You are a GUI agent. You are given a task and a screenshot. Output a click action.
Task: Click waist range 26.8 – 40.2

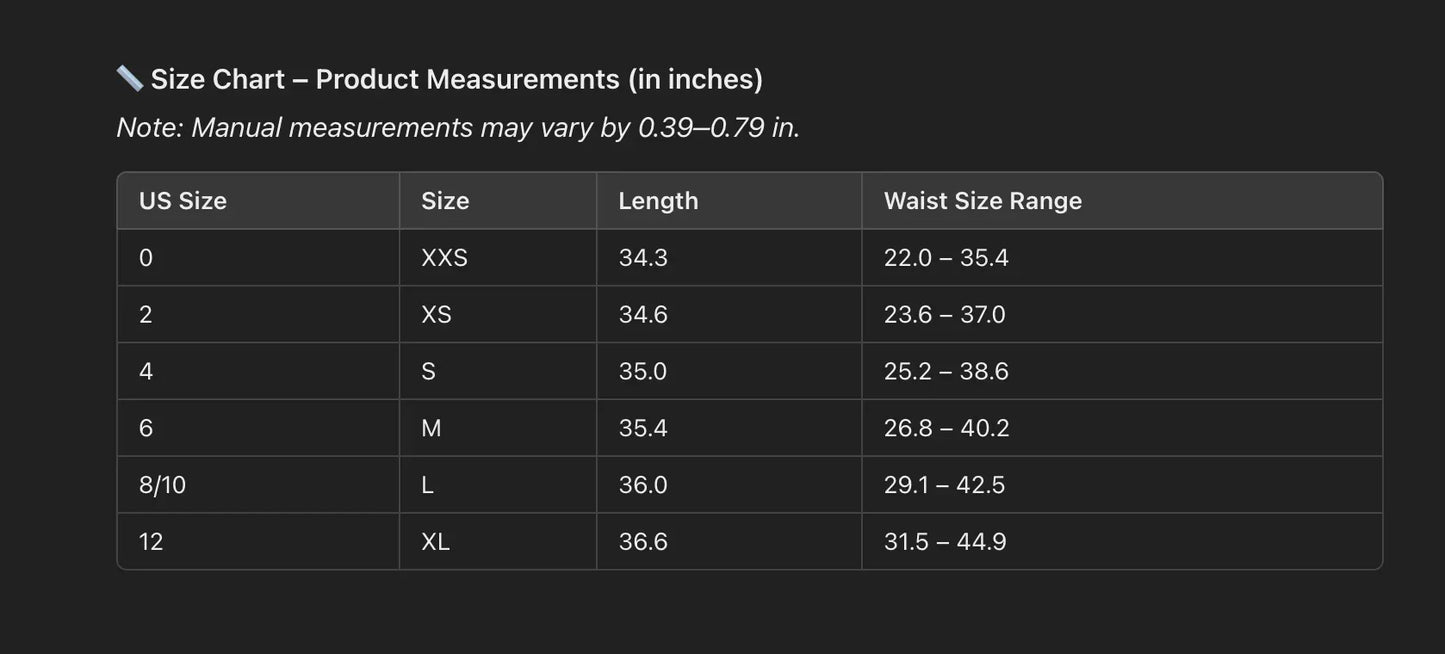coord(946,429)
